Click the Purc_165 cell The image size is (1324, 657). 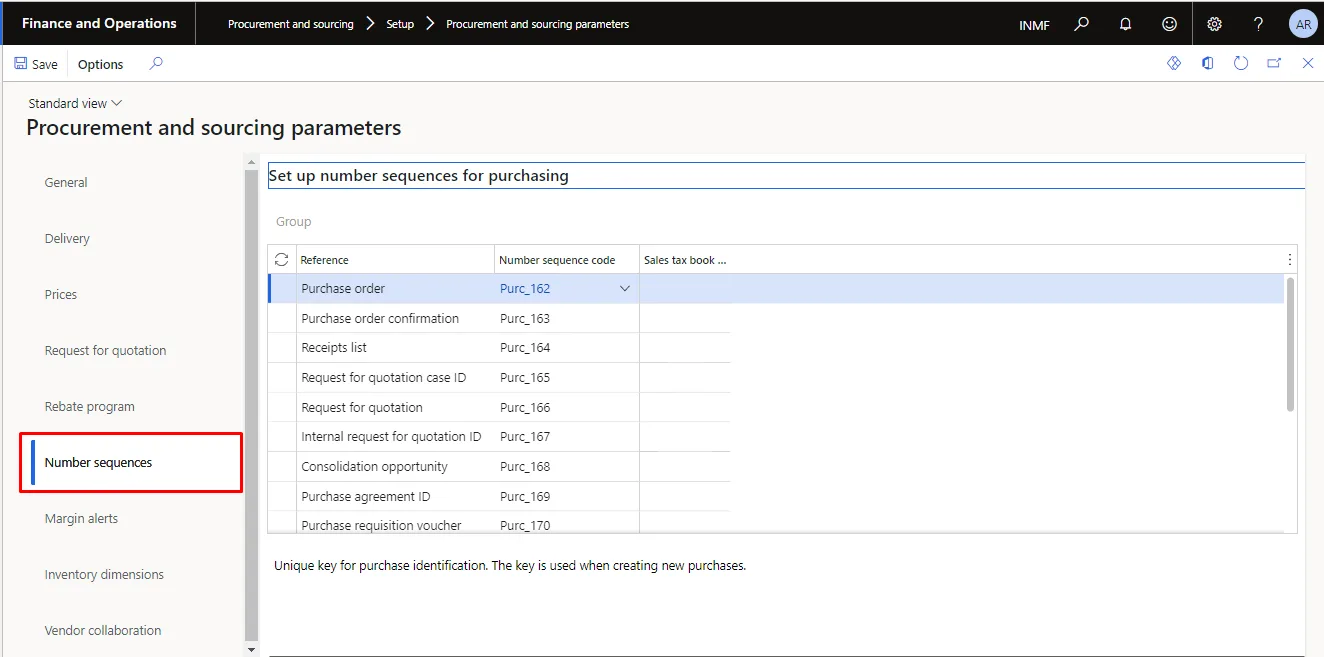coord(567,377)
